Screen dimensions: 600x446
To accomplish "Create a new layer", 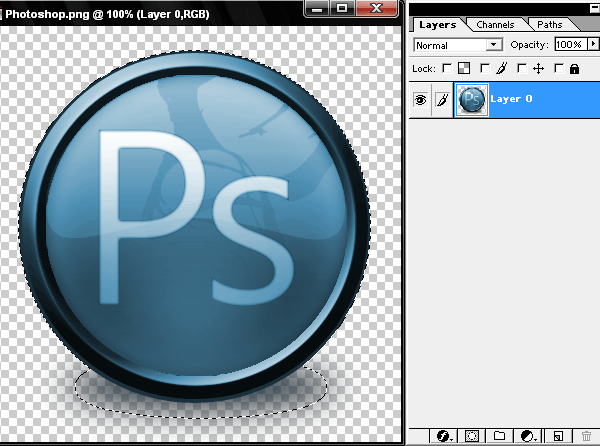I will coord(558,436).
